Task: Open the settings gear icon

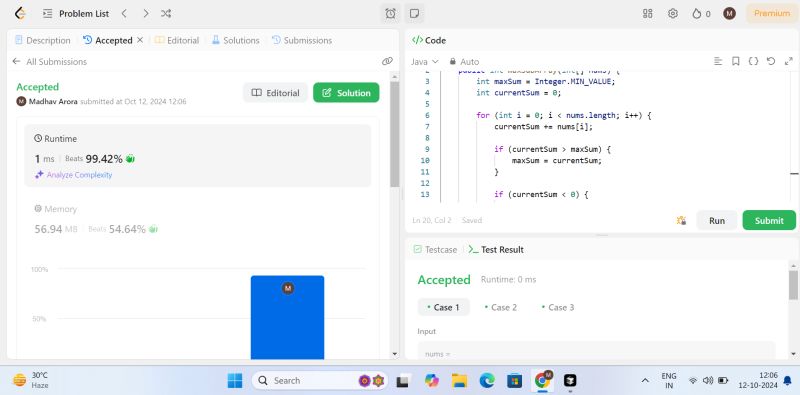Action: [672, 14]
